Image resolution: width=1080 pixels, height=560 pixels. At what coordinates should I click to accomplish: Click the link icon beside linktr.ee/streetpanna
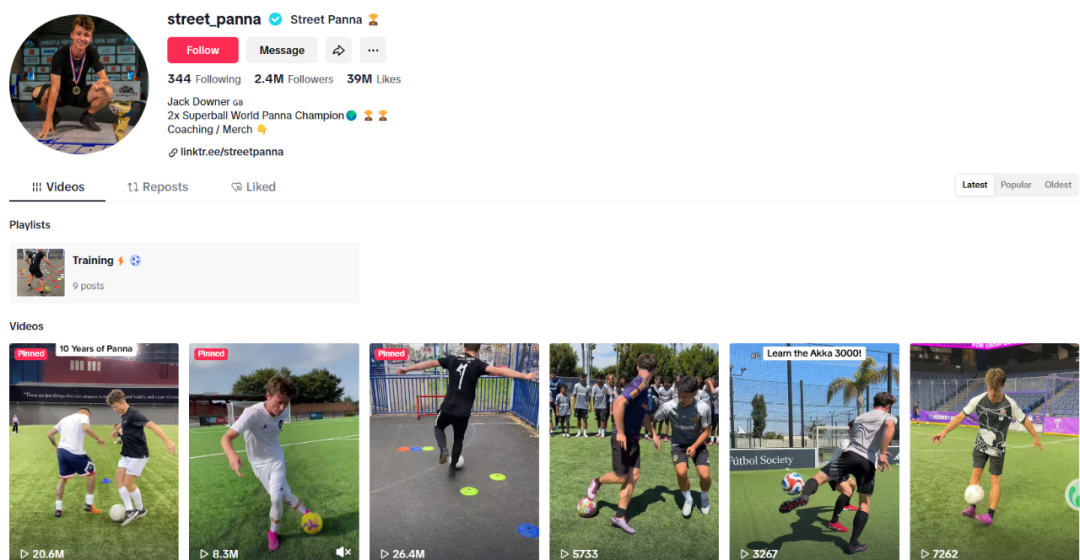(173, 152)
